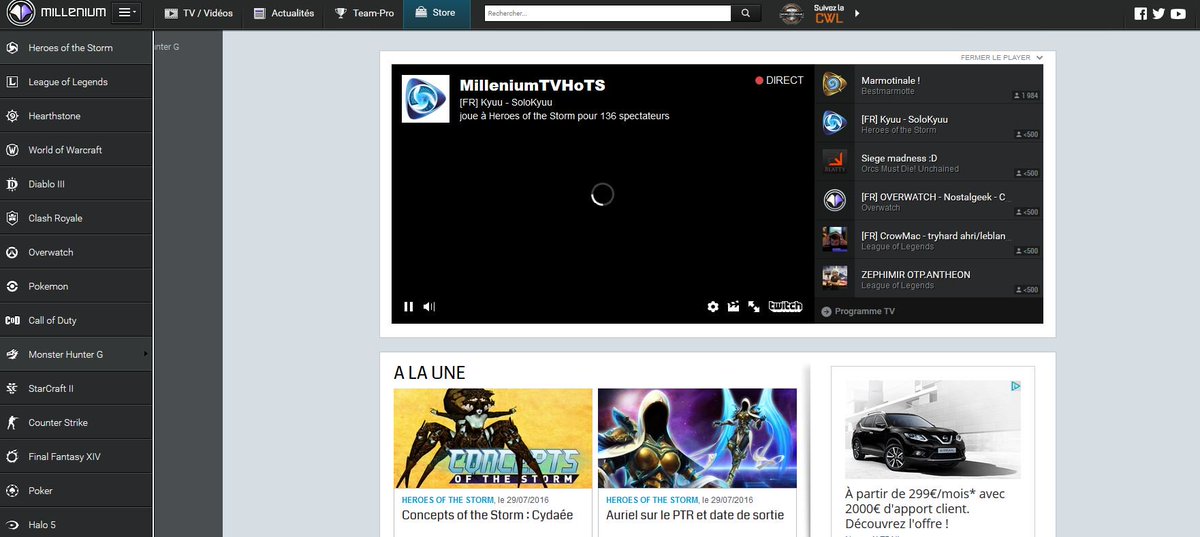This screenshot has height=537, width=1200.
Task: Focus the Rechercher search field
Action: tap(608, 14)
